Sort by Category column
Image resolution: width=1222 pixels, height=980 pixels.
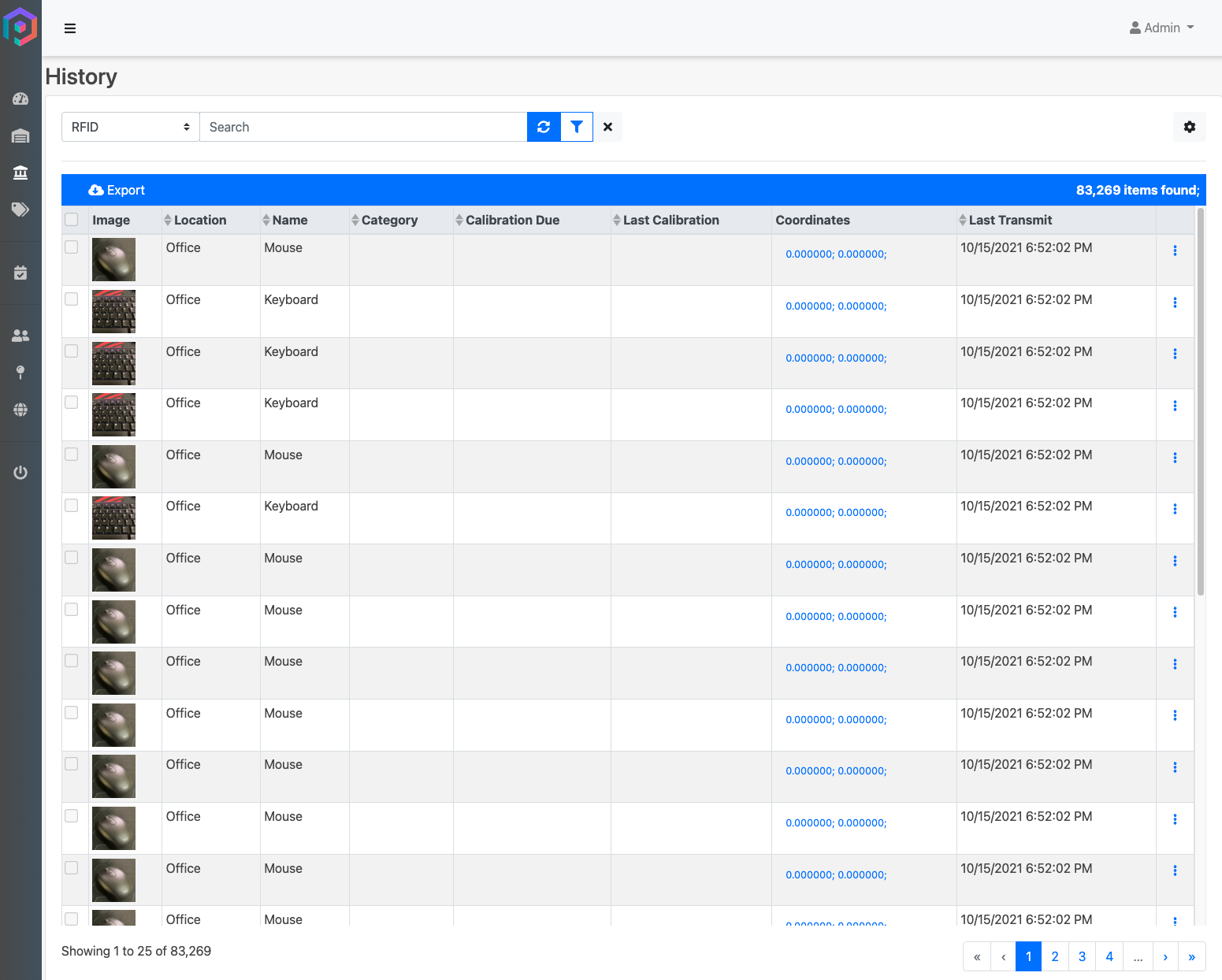[x=384, y=220]
